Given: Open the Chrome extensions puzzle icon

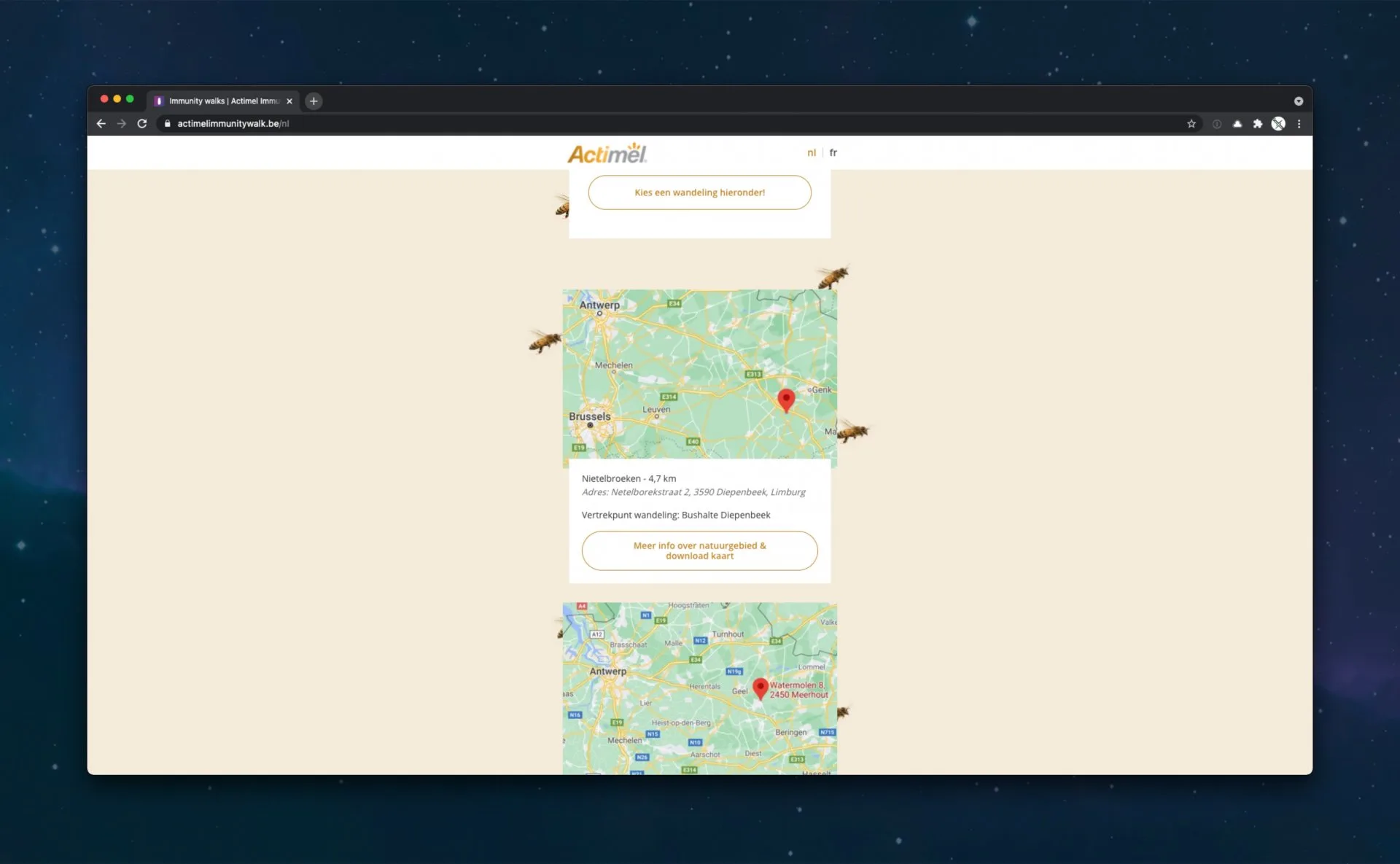Looking at the screenshot, I should pyautogui.click(x=1258, y=124).
